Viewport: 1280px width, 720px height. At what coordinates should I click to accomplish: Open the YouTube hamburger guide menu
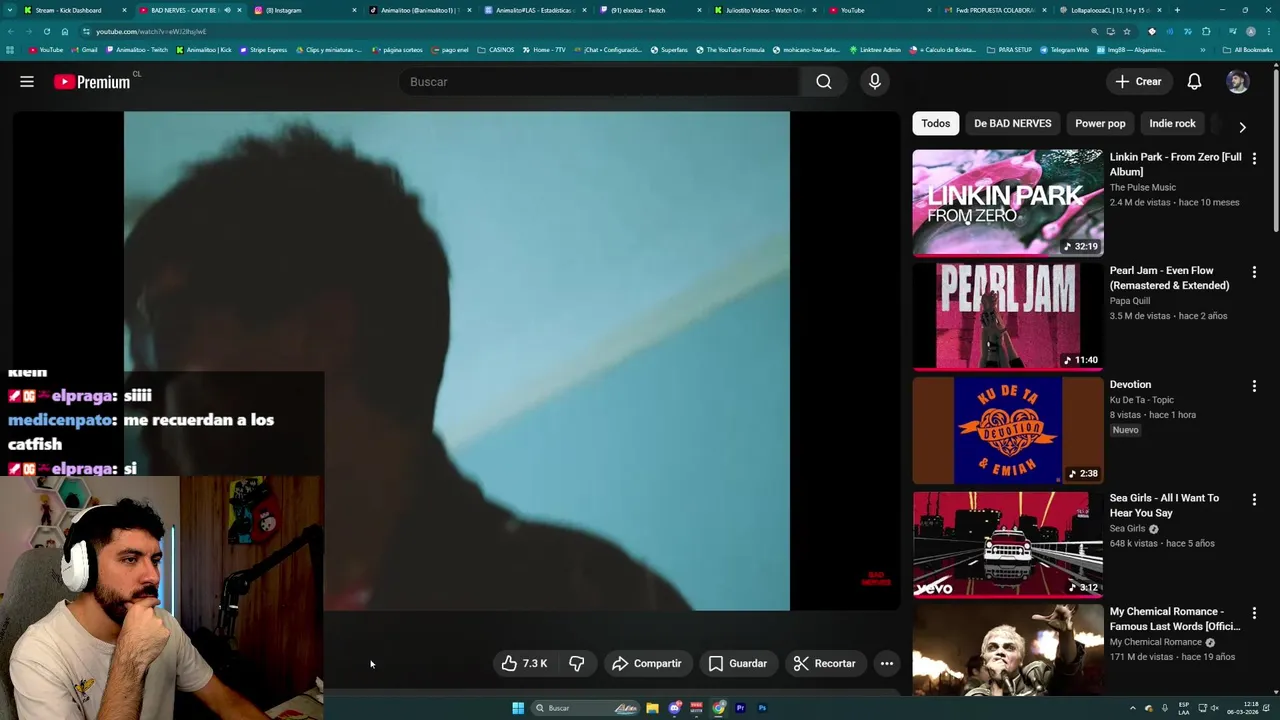pyautogui.click(x=27, y=82)
